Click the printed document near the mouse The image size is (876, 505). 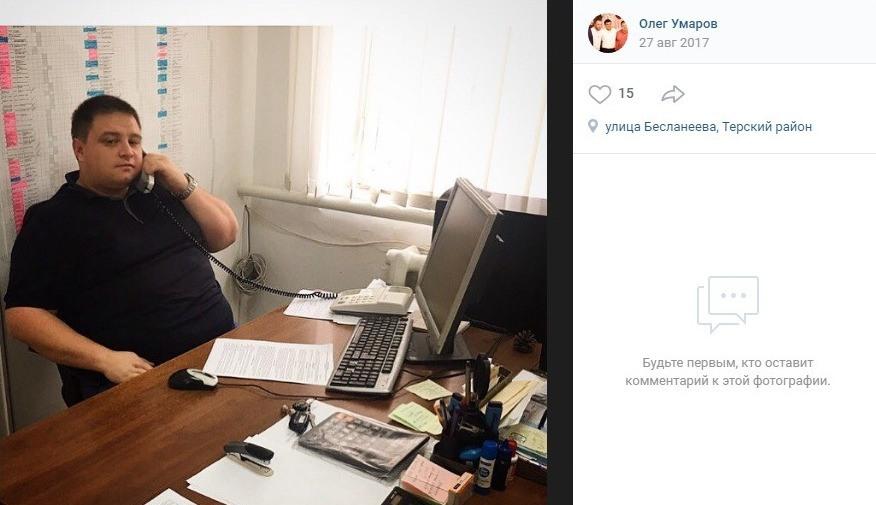(270, 361)
